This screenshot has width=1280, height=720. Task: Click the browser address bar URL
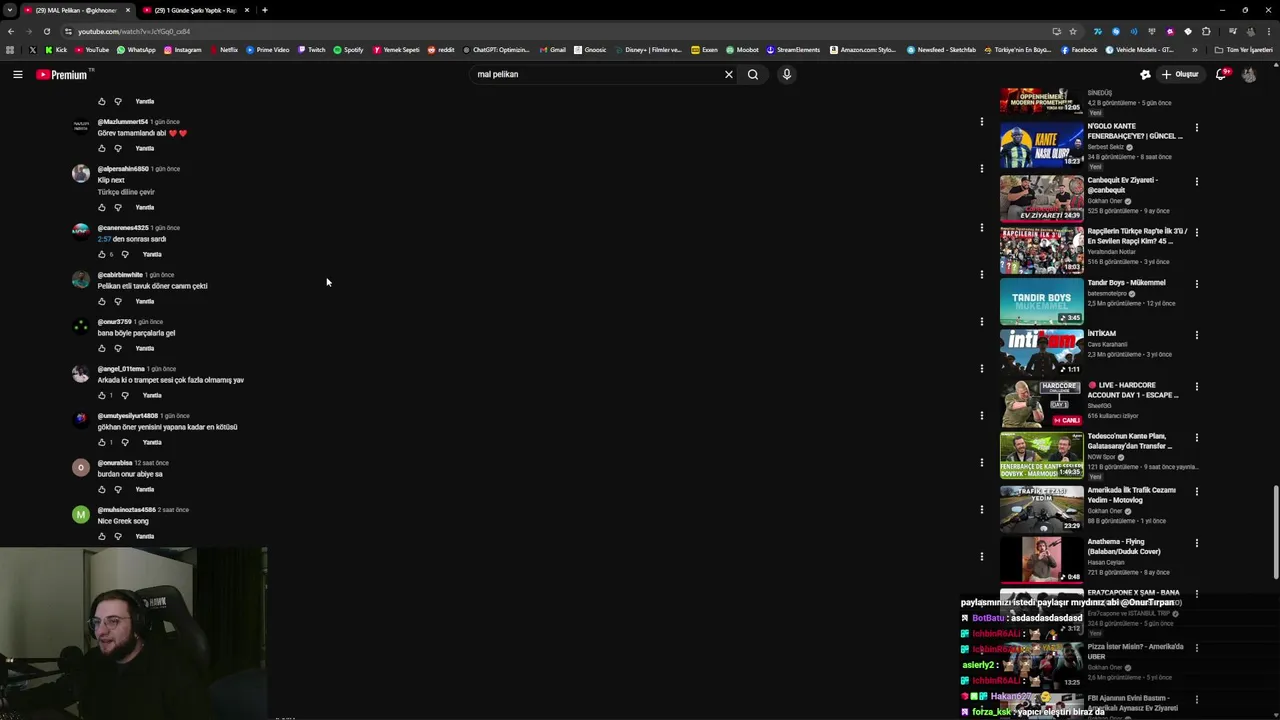[134, 31]
